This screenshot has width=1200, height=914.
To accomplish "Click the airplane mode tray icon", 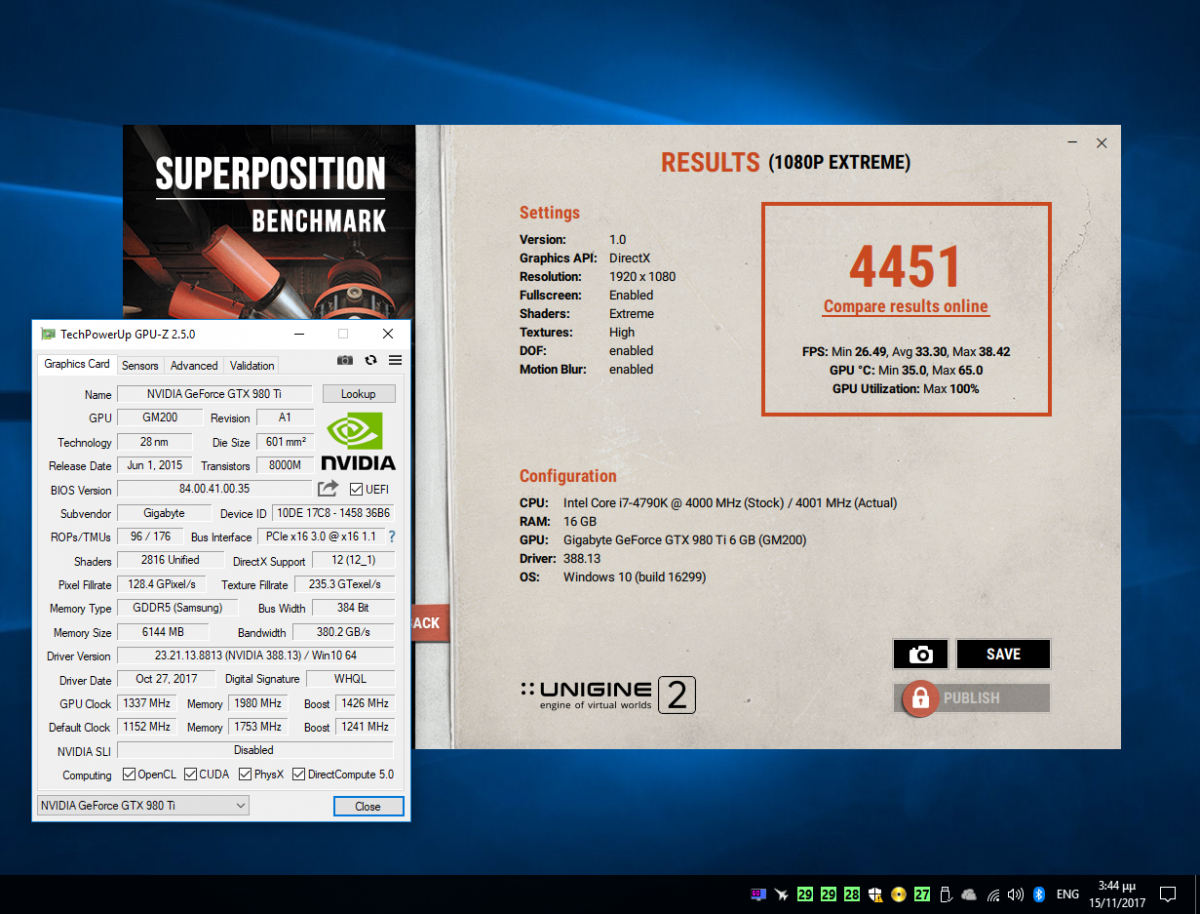I will pos(781,894).
